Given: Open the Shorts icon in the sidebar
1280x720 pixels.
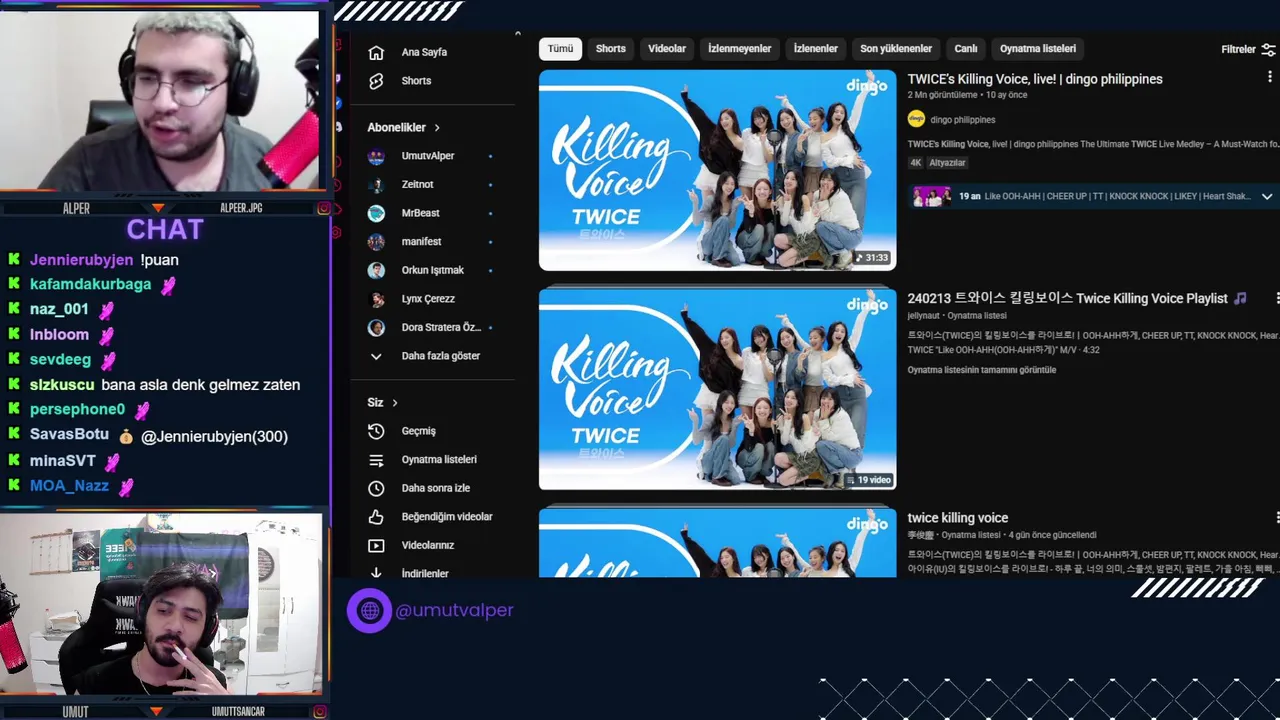Looking at the screenshot, I should point(376,81).
